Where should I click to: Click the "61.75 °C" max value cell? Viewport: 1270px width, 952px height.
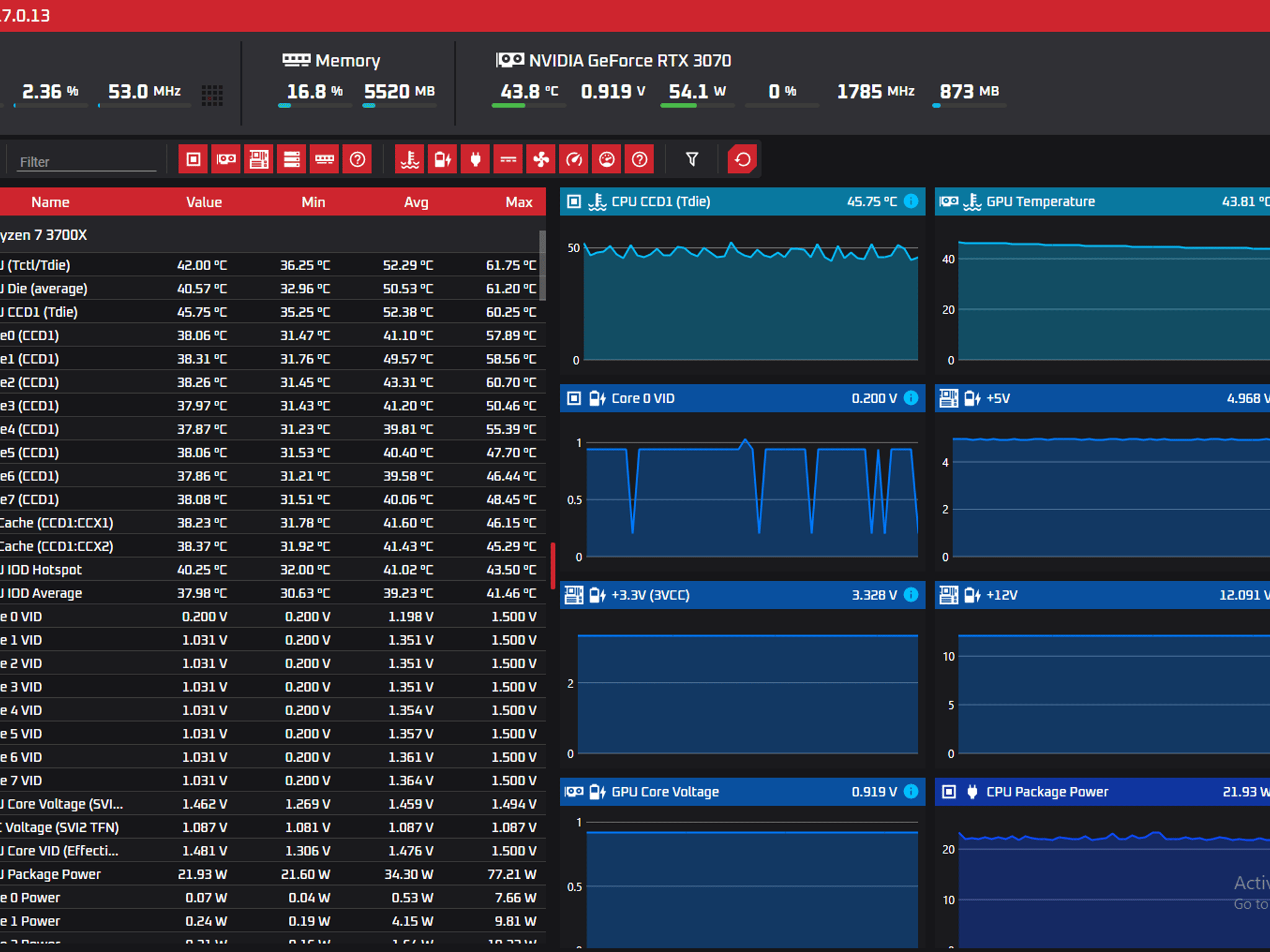coord(511,265)
